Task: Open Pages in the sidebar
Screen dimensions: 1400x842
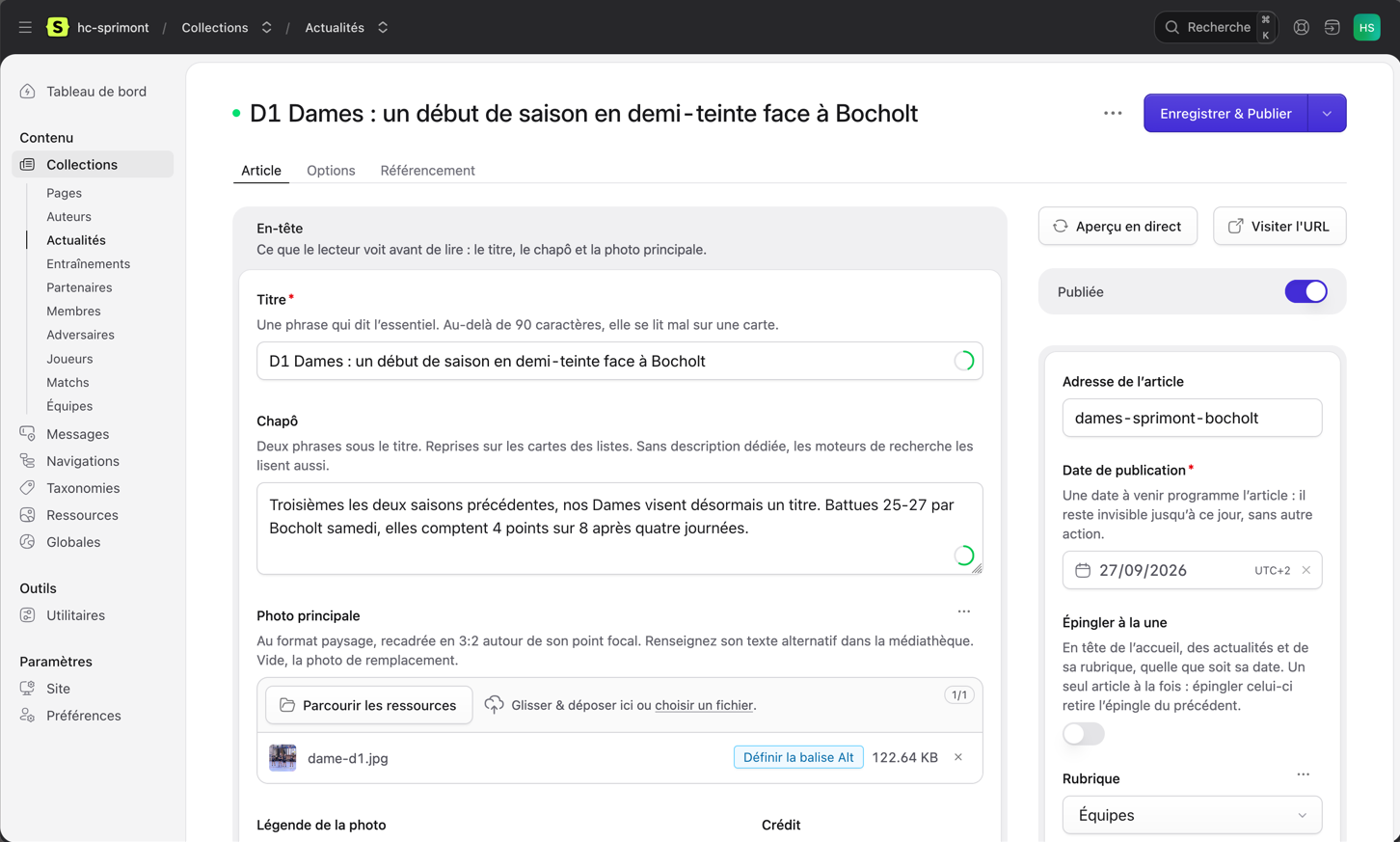Action: [x=64, y=193]
